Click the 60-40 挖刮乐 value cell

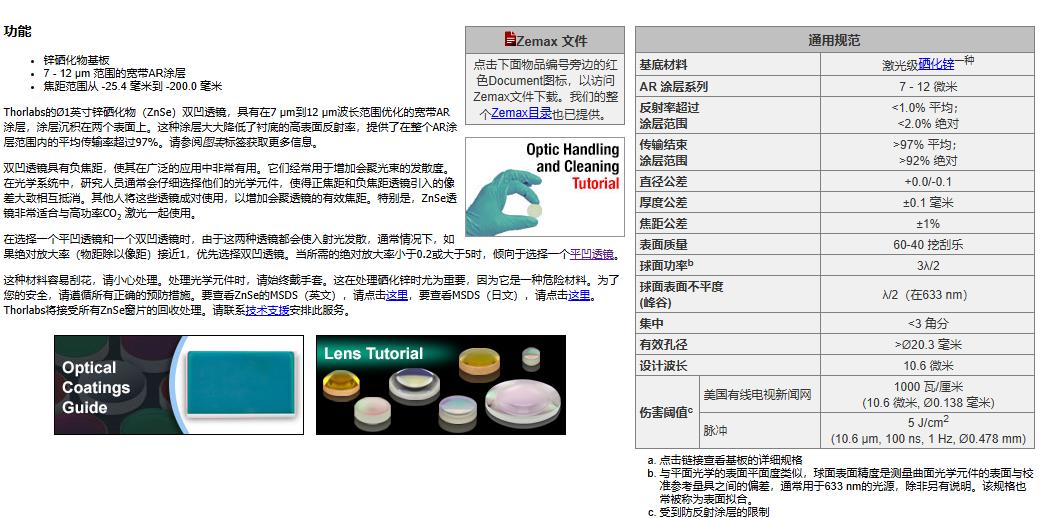coord(928,245)
